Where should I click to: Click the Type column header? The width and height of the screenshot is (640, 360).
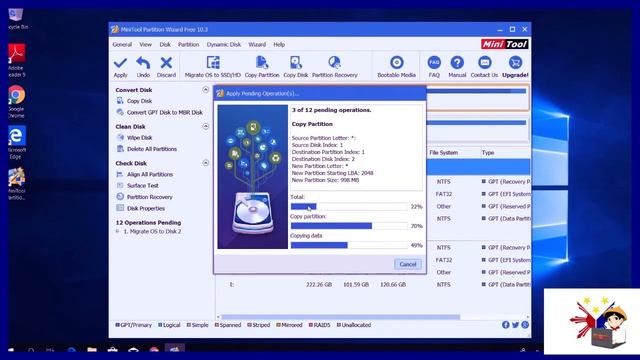(x=488, y=153)
